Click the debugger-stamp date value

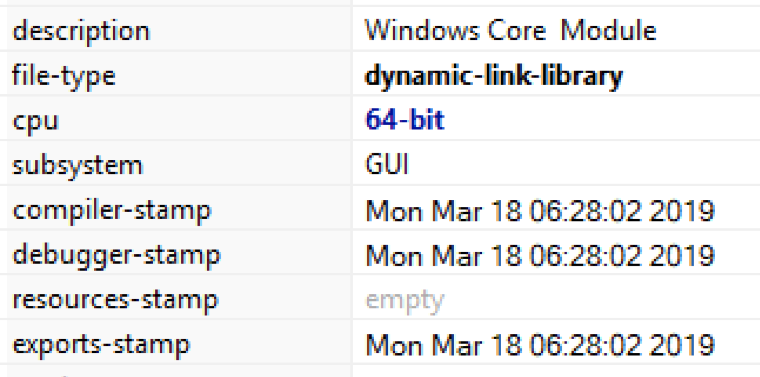point(540,255)
